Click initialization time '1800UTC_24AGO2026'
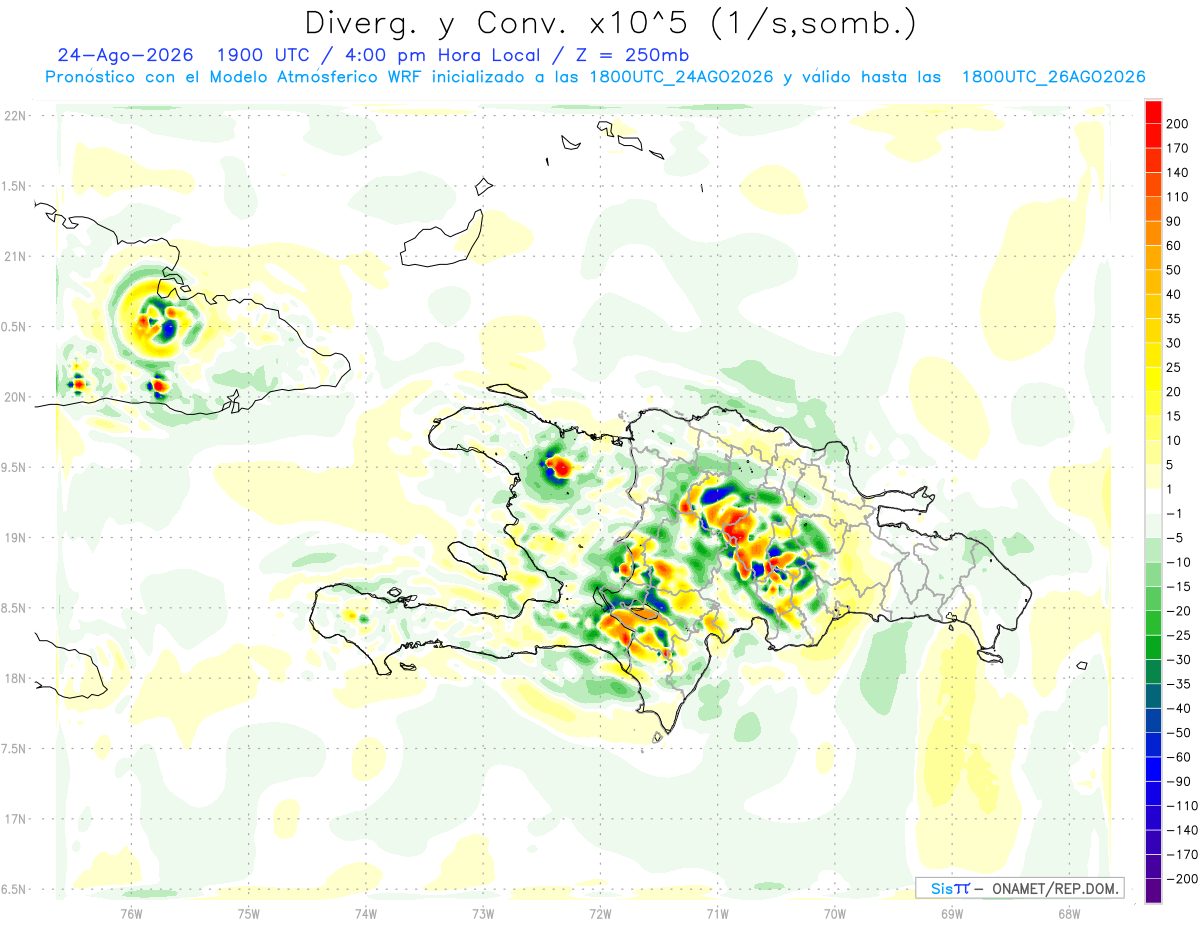The image size is (1200, 927). click(683, 77)
